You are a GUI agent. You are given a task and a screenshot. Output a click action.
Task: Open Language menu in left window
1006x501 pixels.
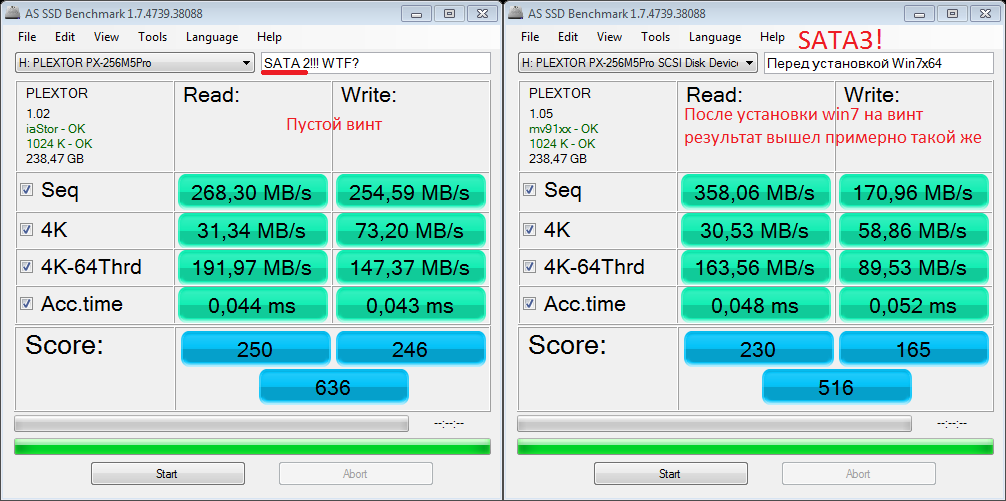[x=212, y=37]
